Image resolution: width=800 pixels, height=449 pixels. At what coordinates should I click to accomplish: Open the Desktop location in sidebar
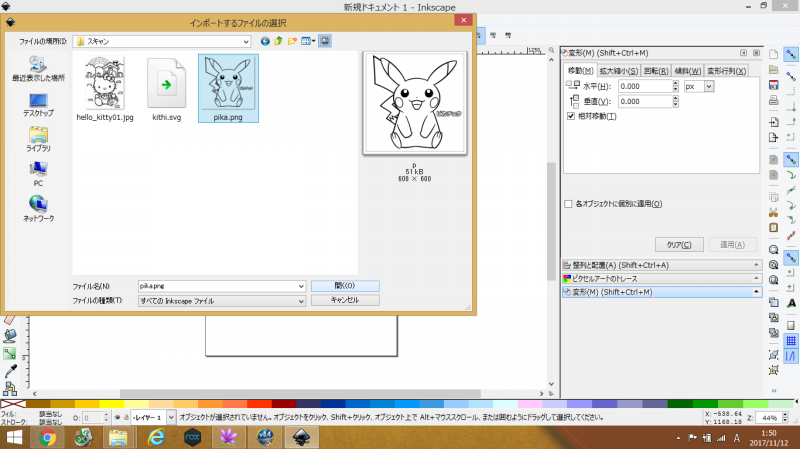click(38, 105)
